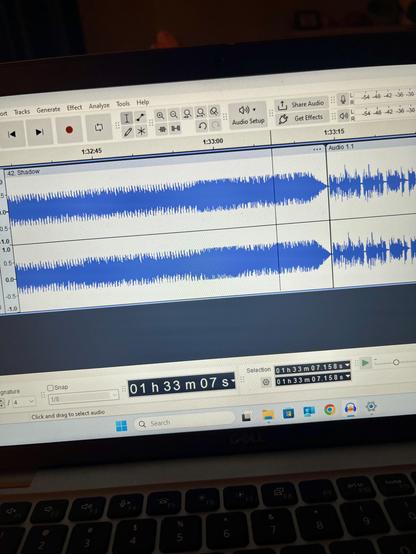Open the Settings gear taskbar icon
416x554 pixels.
371,406
